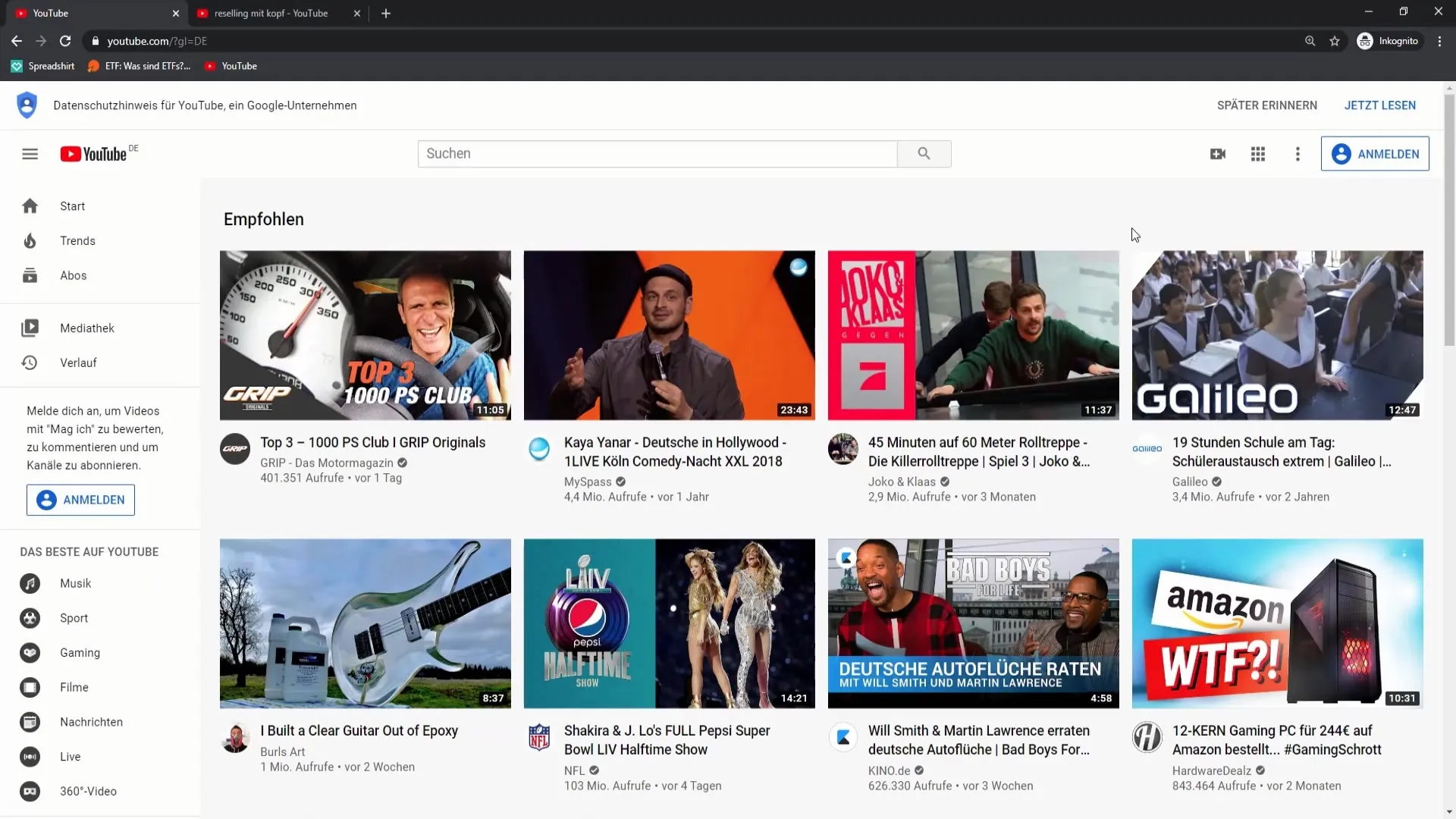
Task: Open Galileo channel avatar
Action: [1147, 448]
